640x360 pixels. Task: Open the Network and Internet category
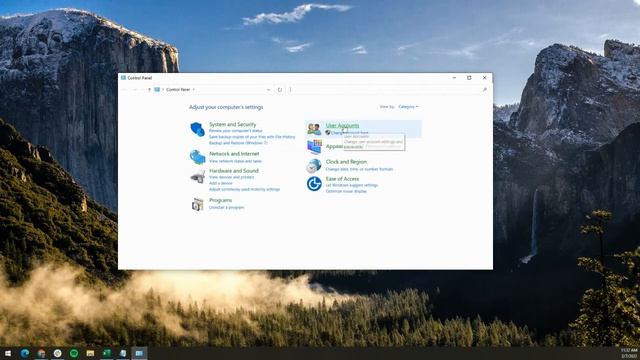pos(234,153)
